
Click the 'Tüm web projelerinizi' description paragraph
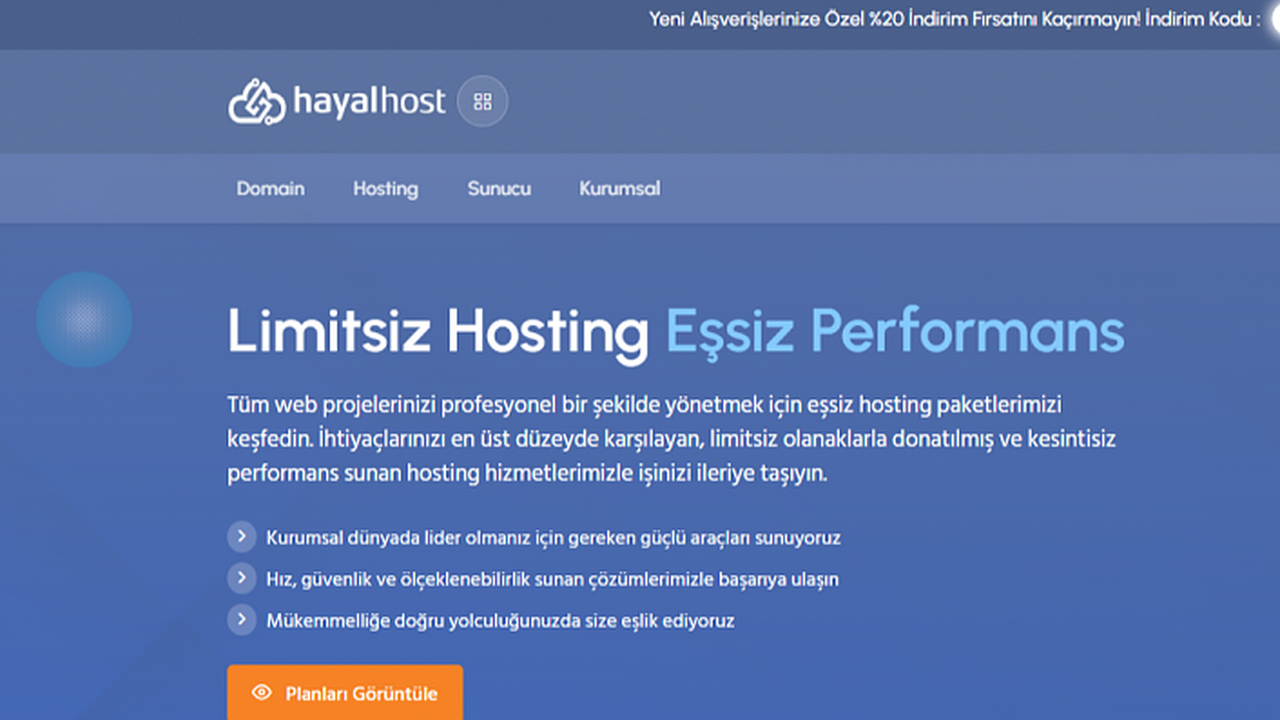(671, 439)
